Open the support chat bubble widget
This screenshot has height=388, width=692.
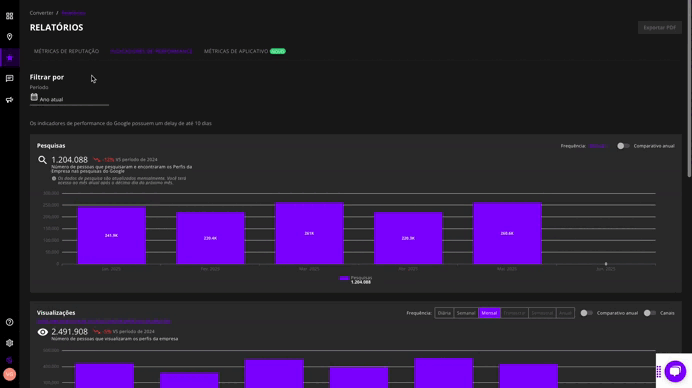675,371
